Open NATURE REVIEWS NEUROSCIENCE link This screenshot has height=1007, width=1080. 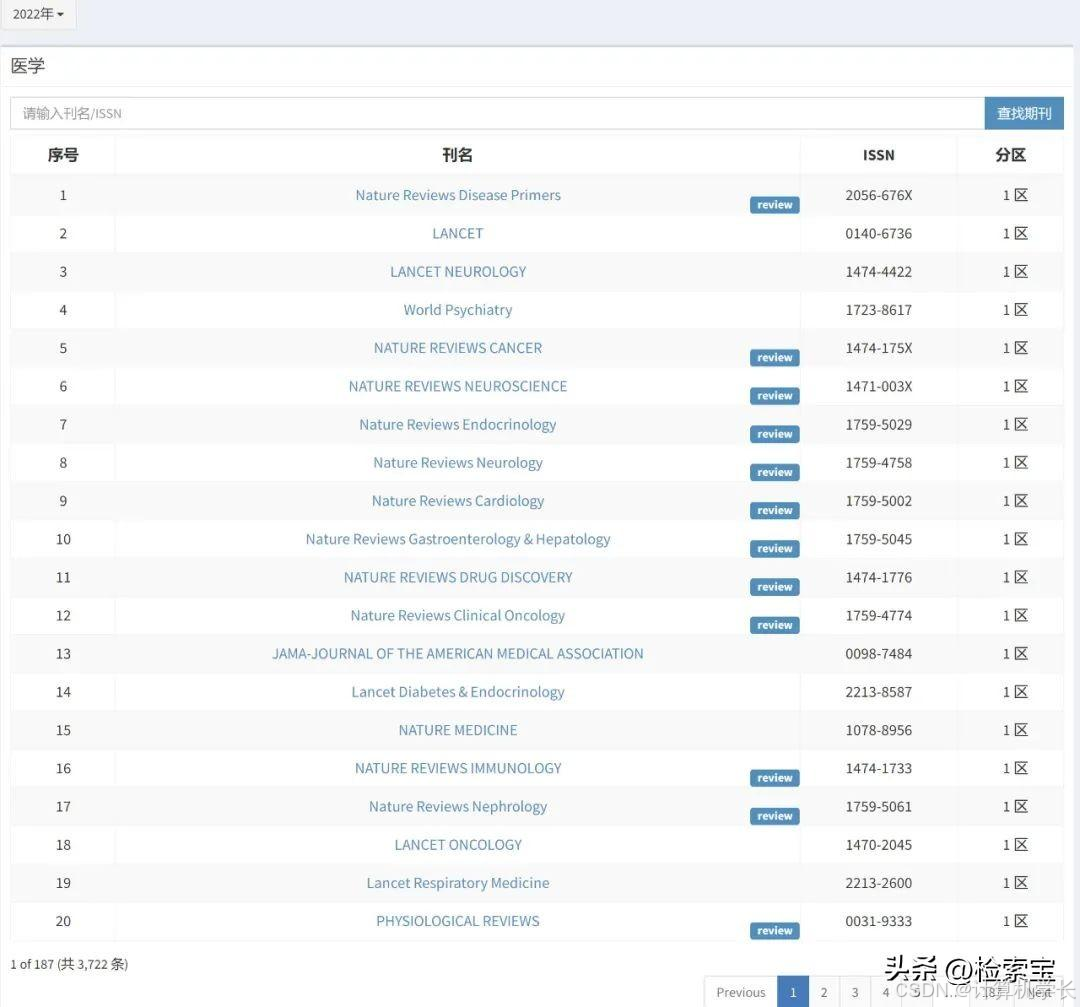(458, 386)
